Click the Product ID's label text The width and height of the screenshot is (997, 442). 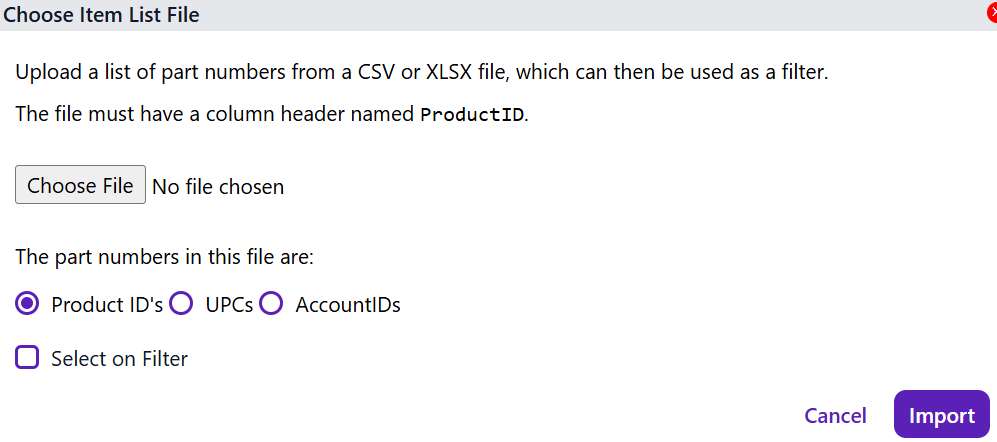[107, 305]
